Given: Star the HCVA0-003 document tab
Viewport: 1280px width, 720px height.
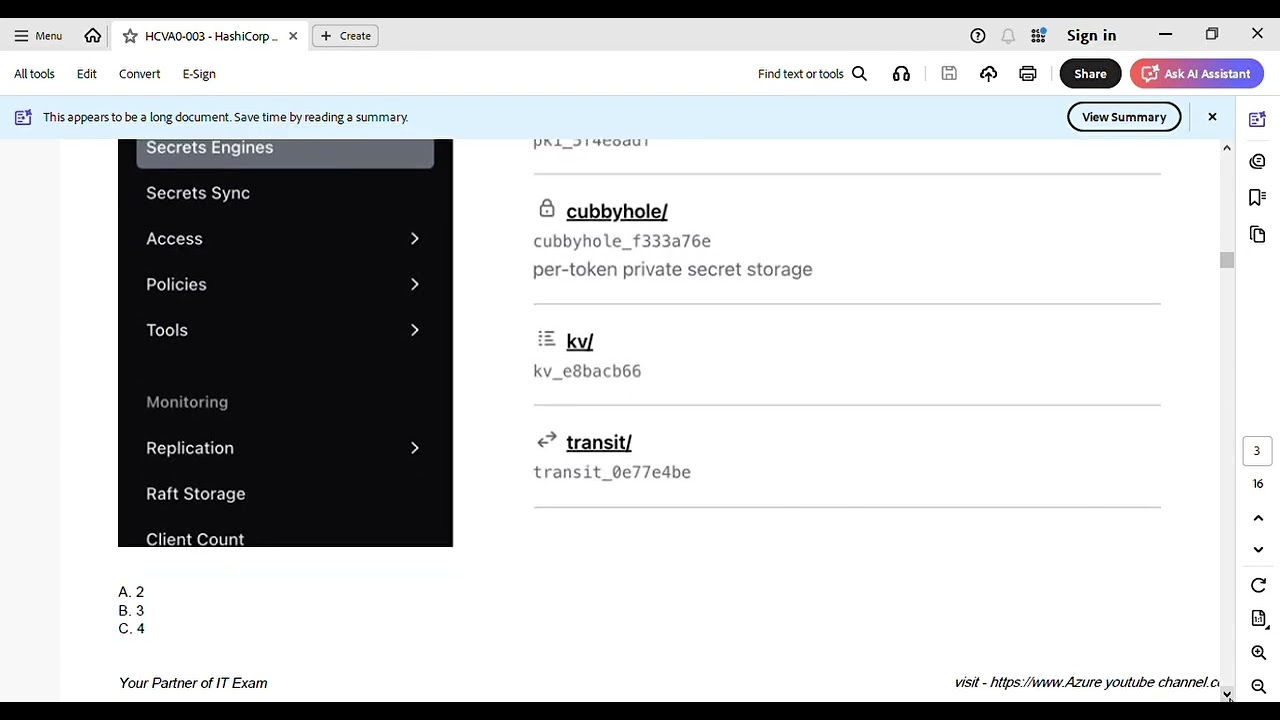Looking at the screenshot, I should [x=130, y=36].
